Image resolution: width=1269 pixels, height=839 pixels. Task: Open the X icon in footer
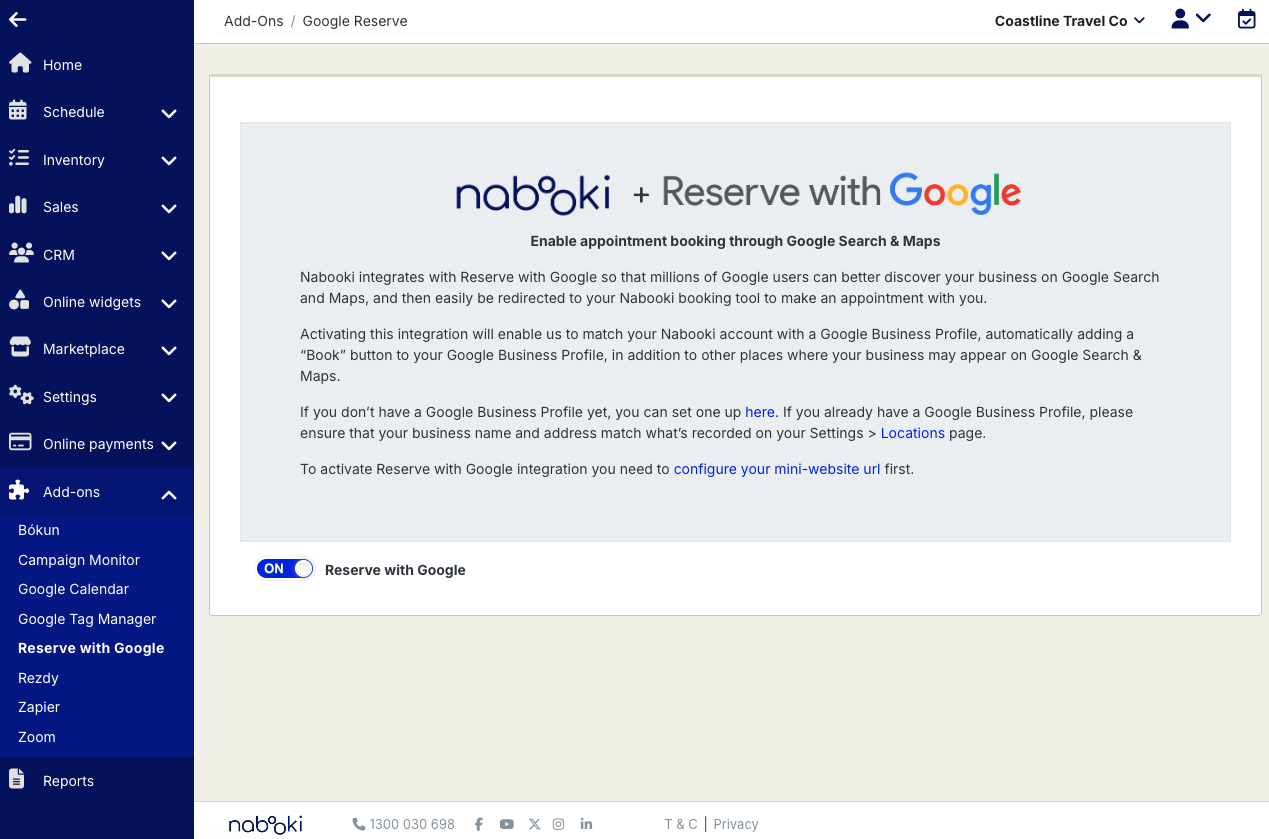coord(534,824)
